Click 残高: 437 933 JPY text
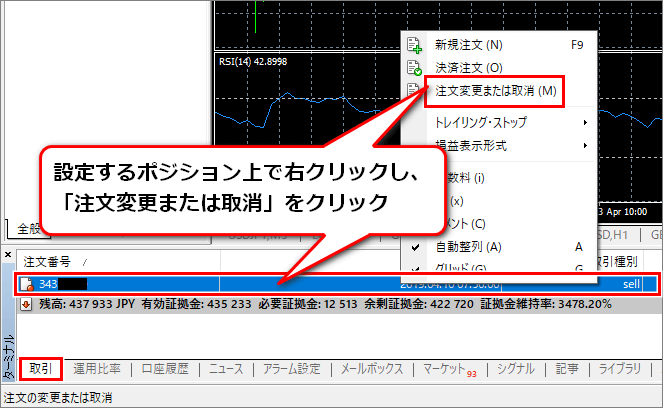 pyautogui.click(x=87, y=304)
